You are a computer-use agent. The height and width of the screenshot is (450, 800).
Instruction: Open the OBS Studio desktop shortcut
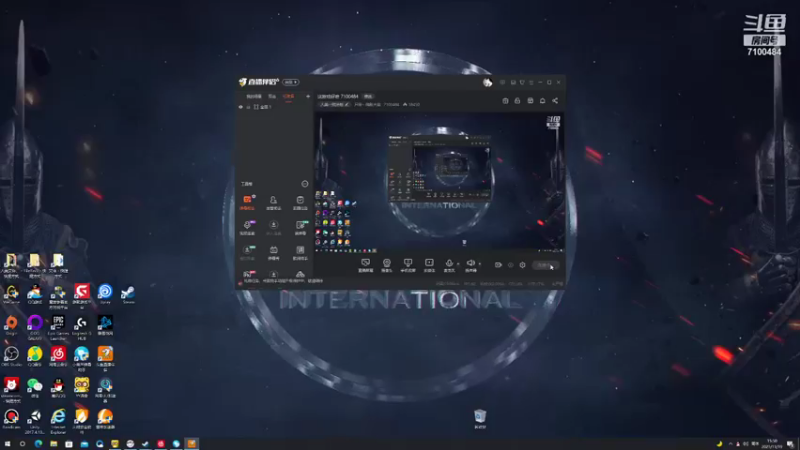click(x=11, y=356)
